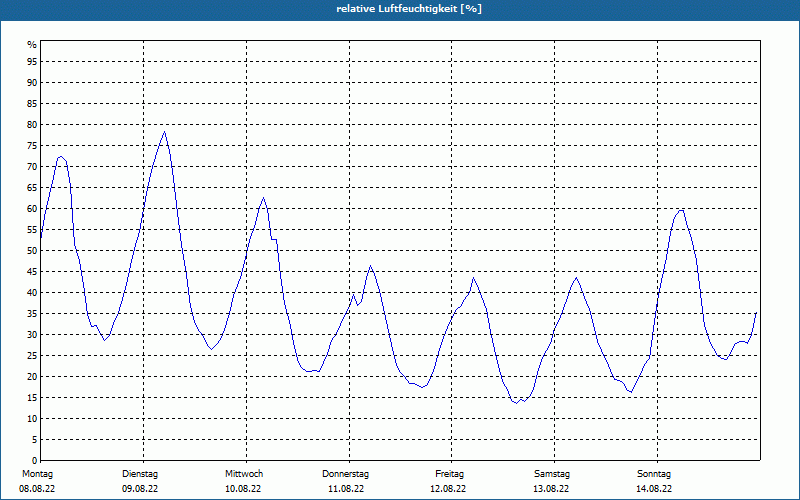Image resolution: width=800 pixels, height=500 pixels.
Task: Click the 'Dienstag' day label
Action: point(140,474)
